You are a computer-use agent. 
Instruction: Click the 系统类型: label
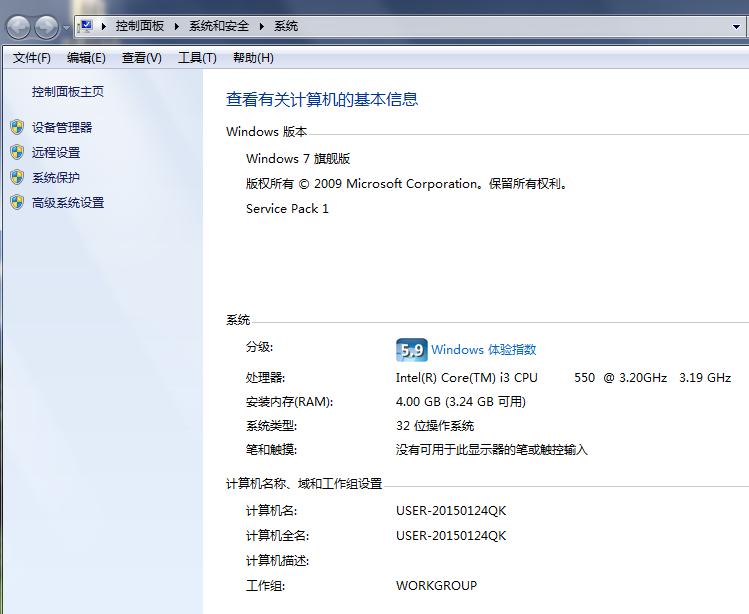(271, 425)
